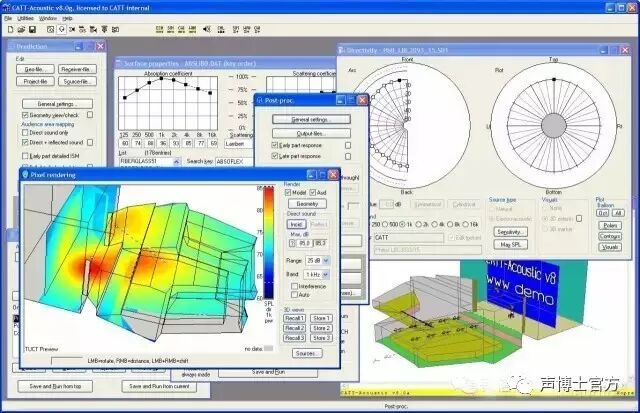Click the CATT-Acoustic app icon in main title bar
This screenshot has width=640, height=413.
click(x=6, y=7)
